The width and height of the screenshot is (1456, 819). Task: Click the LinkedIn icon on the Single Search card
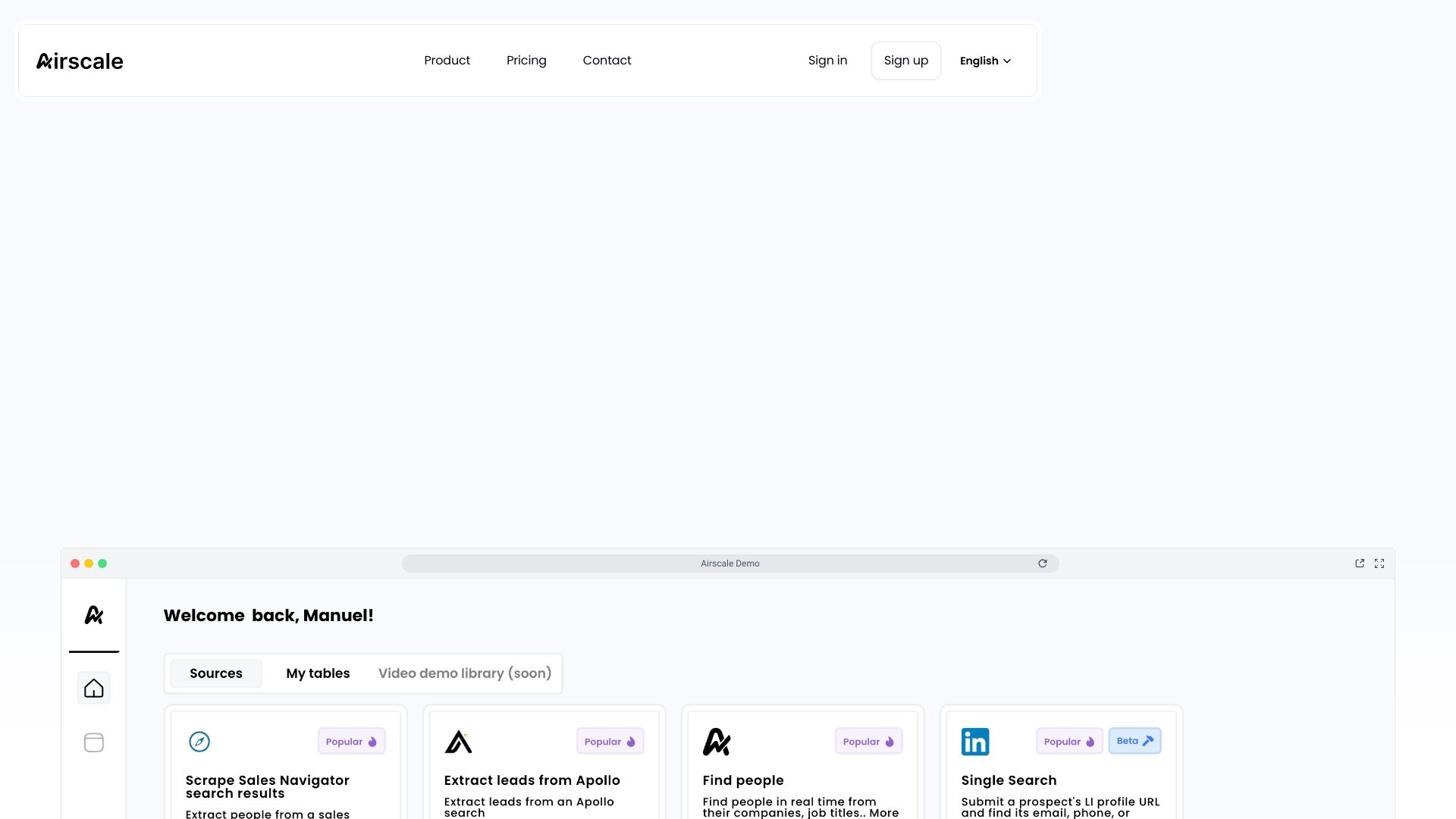pyautogui.click(x=975, y=741)
